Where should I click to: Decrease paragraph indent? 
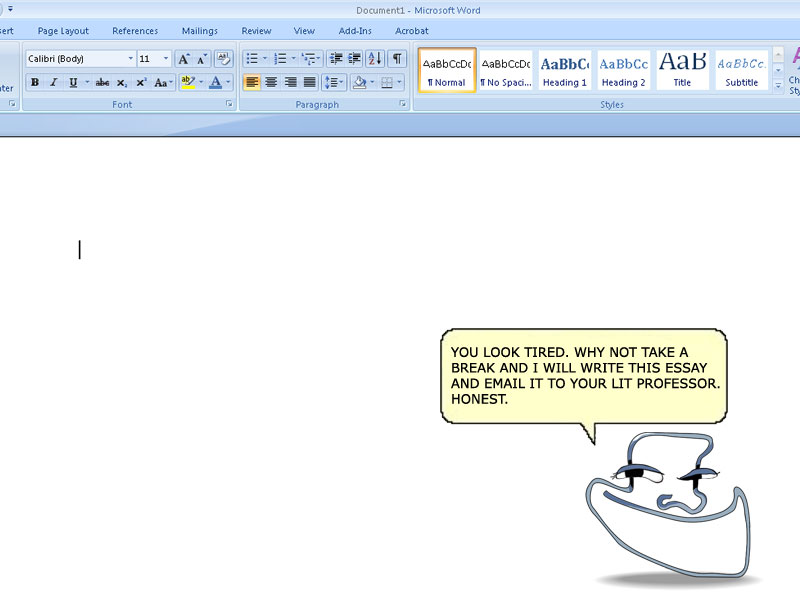click(x=336, y=59)
